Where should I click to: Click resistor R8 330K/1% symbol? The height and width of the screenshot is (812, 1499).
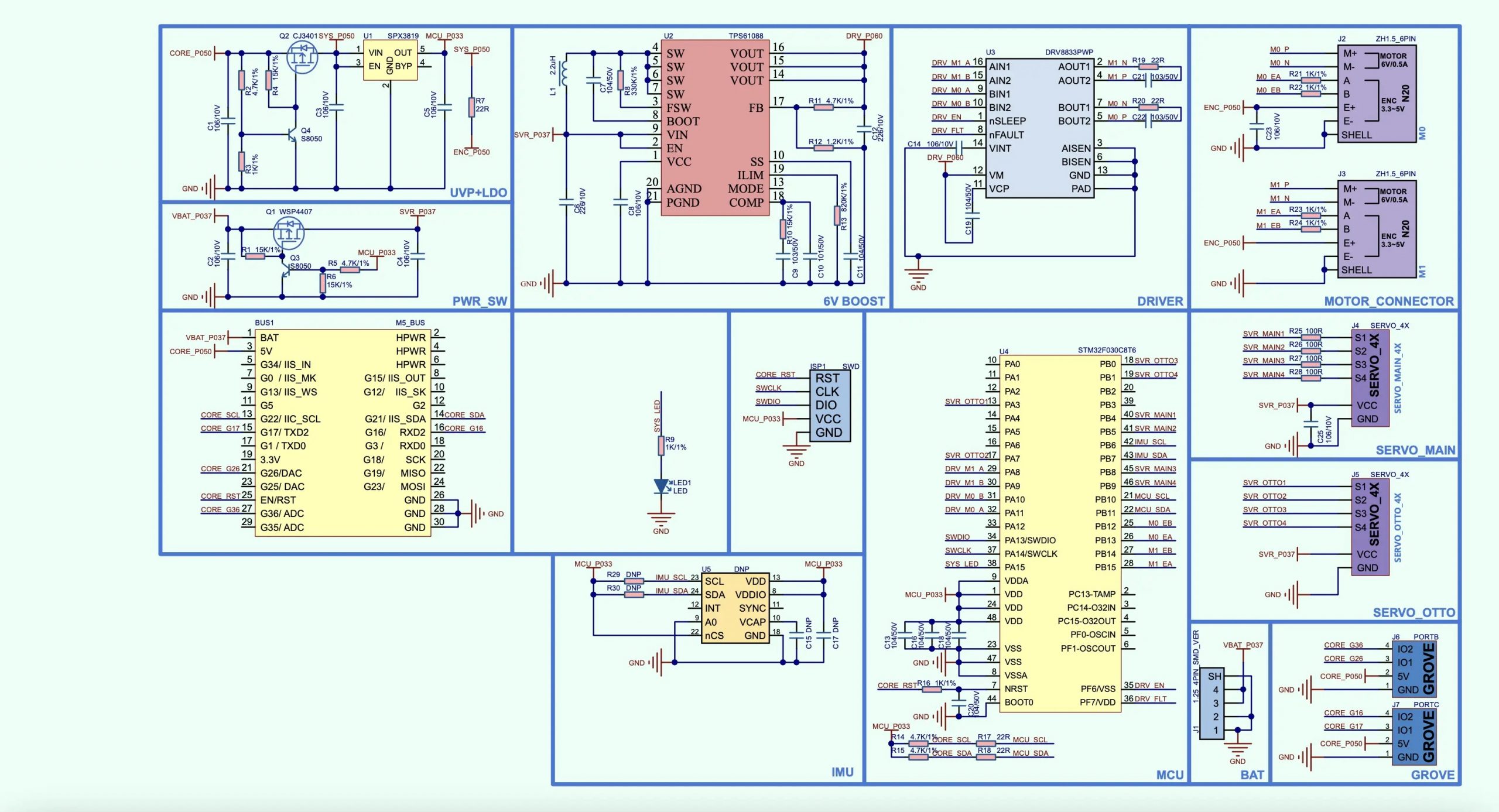[x=621, y=80]
